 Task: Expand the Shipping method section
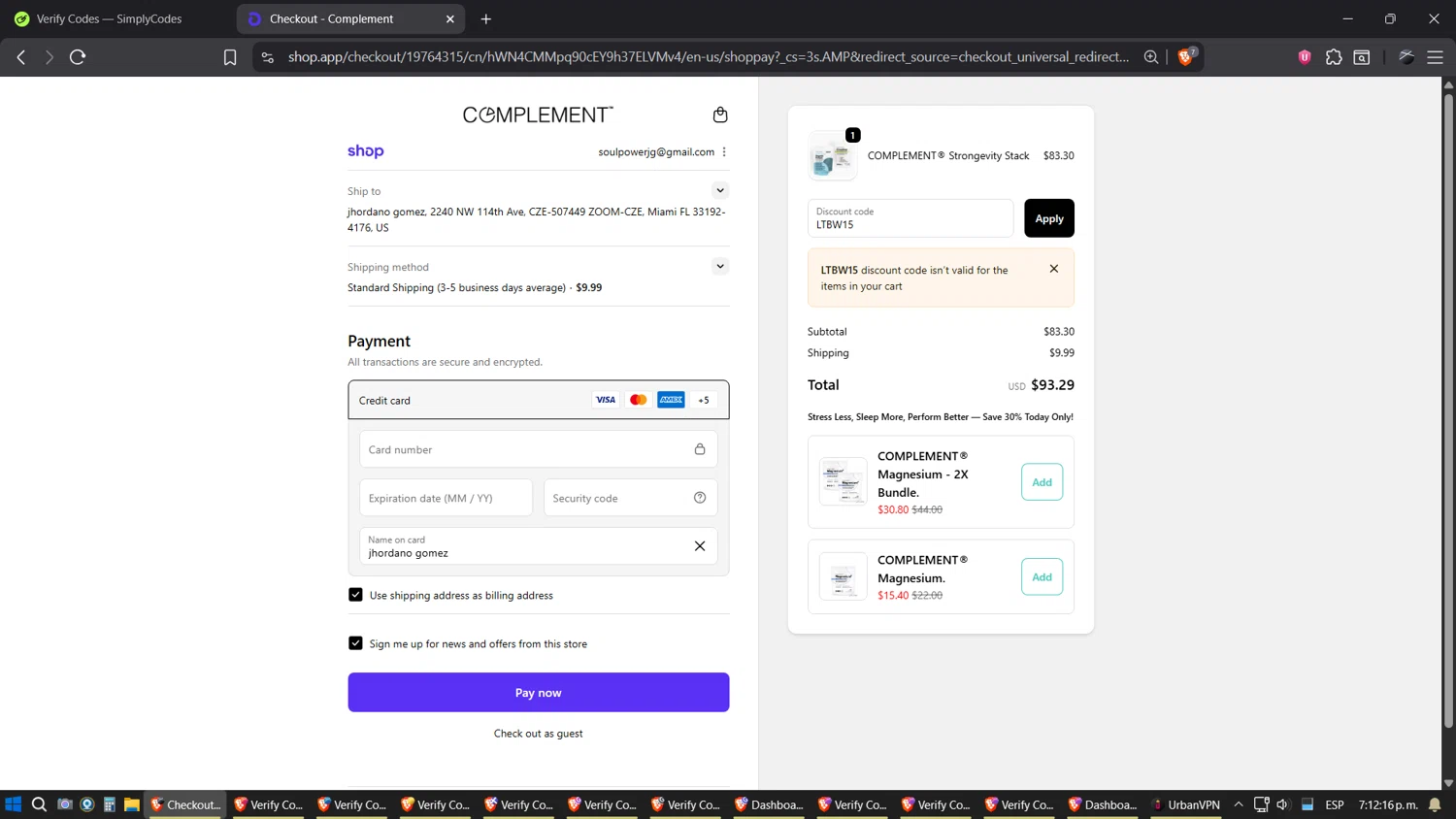tap(719, 266)
